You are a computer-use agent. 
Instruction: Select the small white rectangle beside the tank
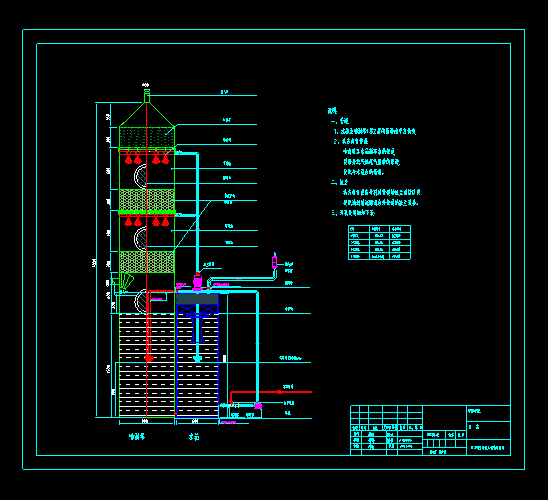coord(224,358)
